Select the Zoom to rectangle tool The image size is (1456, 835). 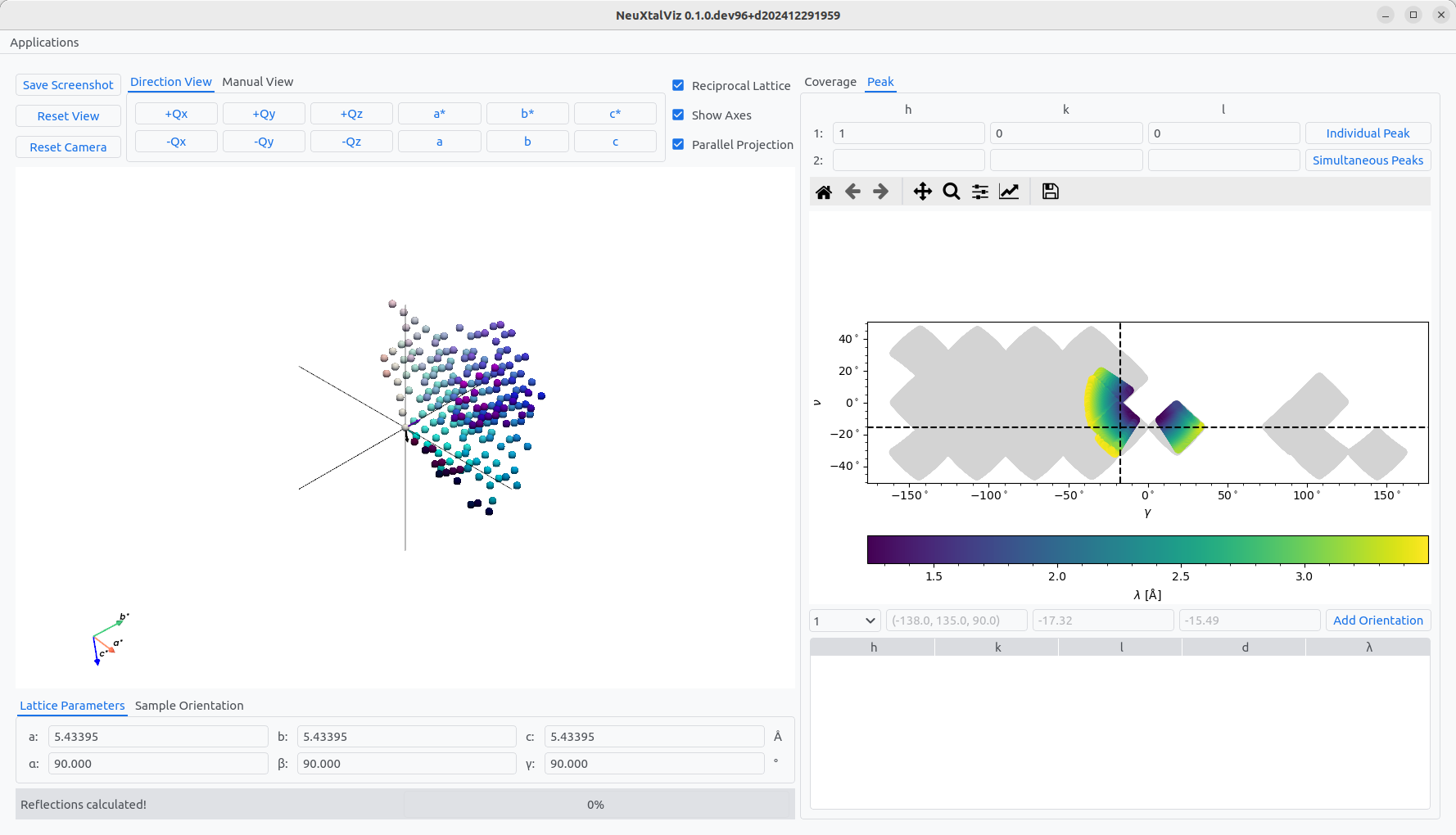pos(951,191)
